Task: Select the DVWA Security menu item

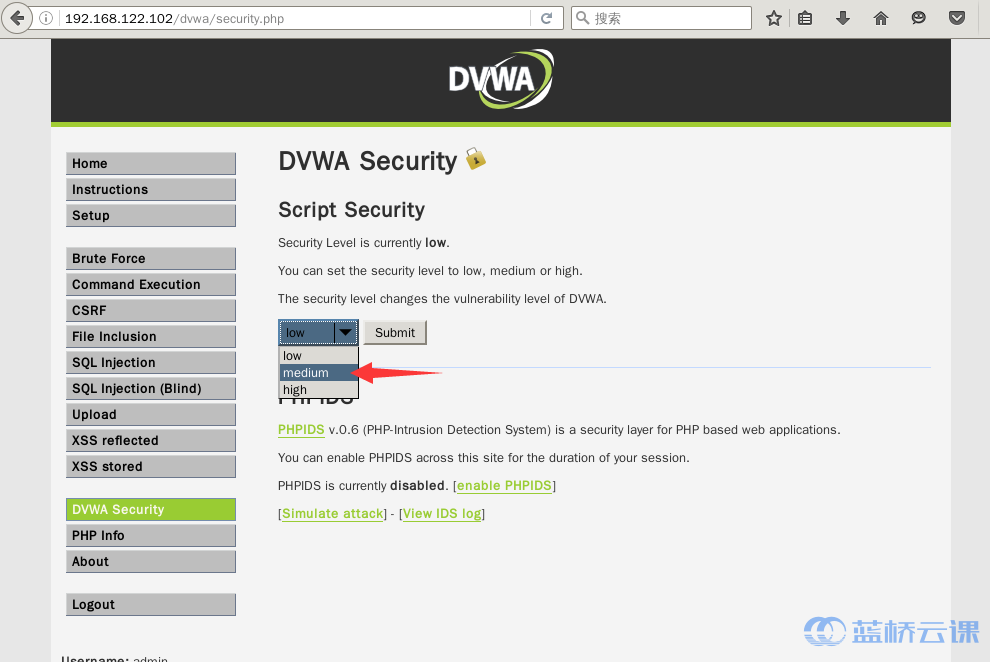Action: pyautogui.click(x=151, y=509)
